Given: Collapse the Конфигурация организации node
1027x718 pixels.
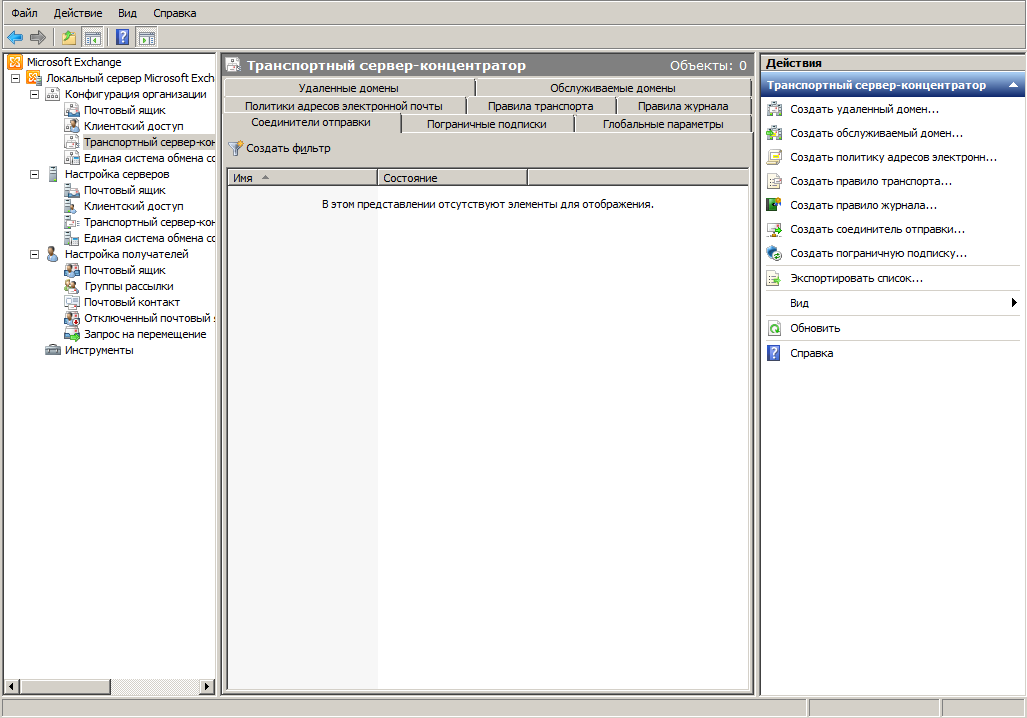Looking at the screenshot, I should tap(35, 94).
